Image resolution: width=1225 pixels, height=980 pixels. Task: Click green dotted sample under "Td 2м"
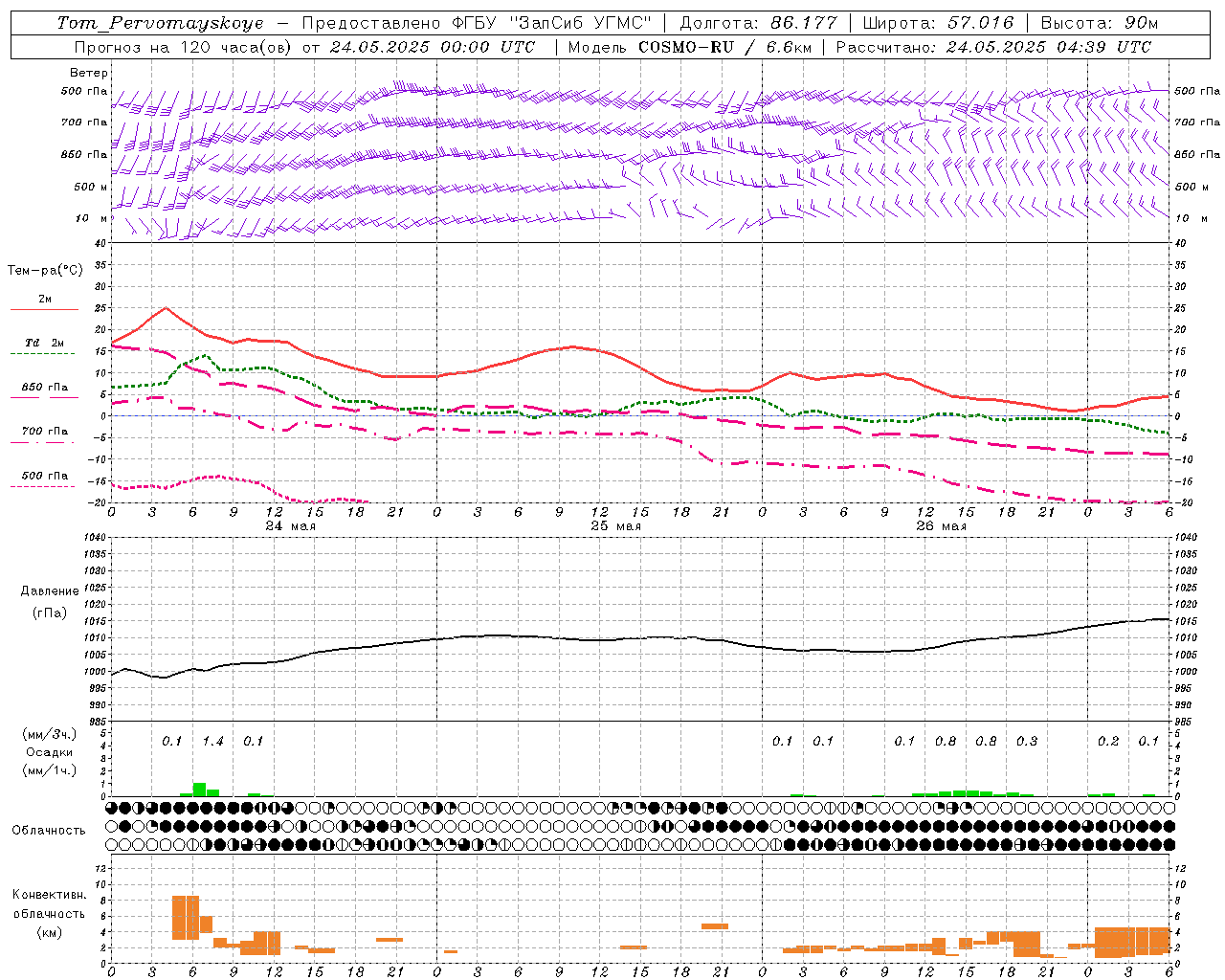[42, 353]
